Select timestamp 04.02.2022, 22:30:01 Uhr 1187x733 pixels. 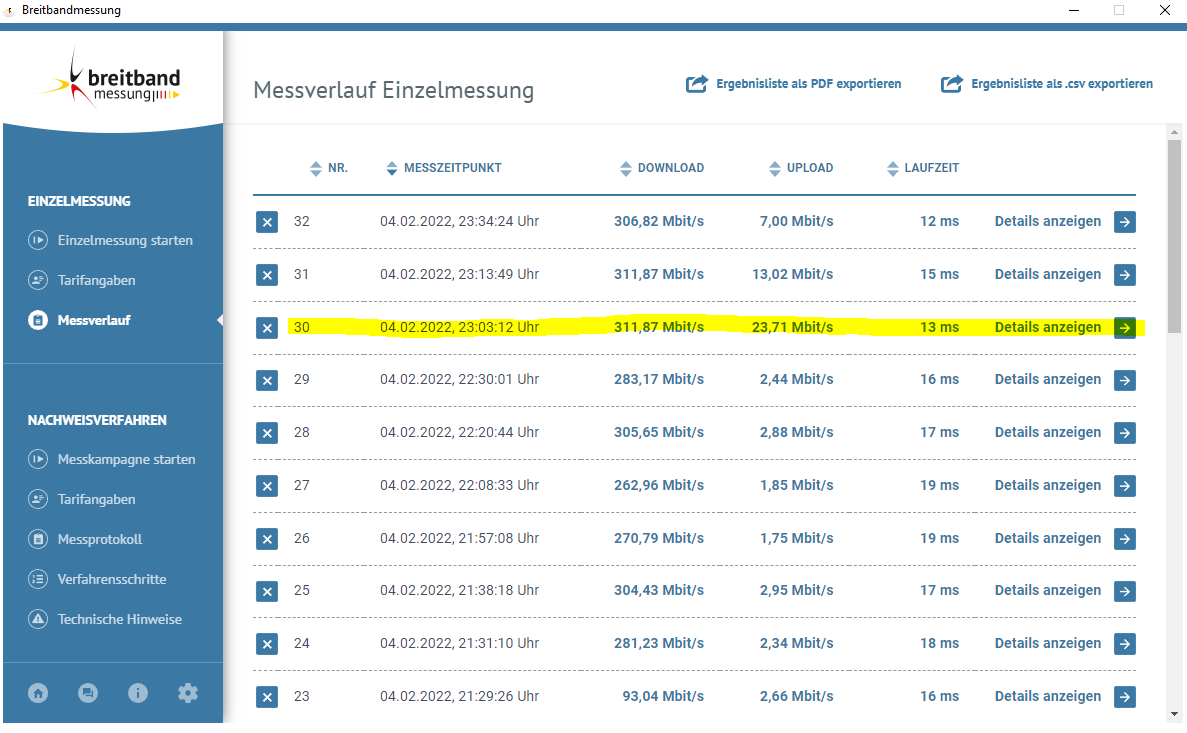pyautogui.click(x=460, y=379)
